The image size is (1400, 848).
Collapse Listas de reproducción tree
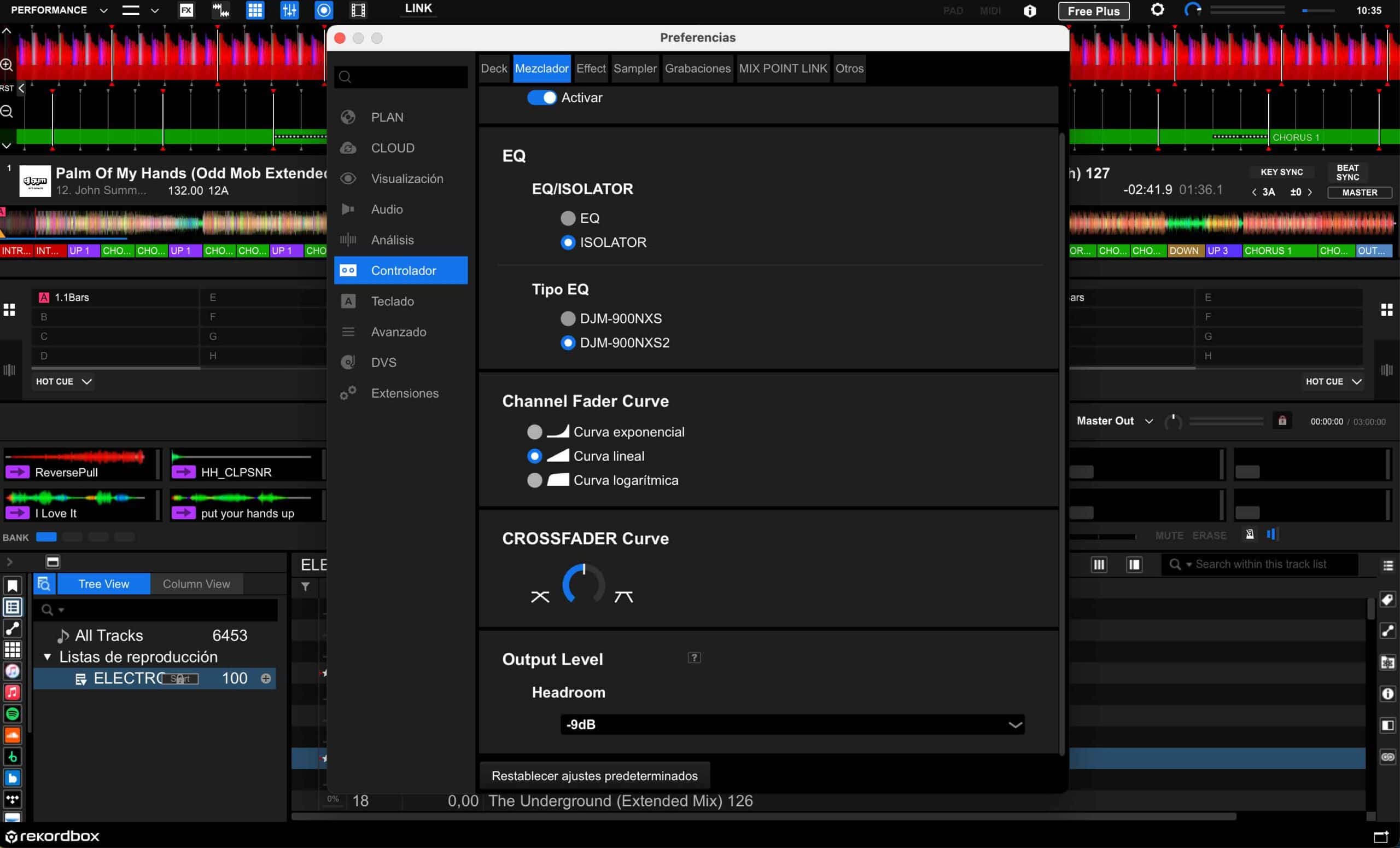[48, 657]
